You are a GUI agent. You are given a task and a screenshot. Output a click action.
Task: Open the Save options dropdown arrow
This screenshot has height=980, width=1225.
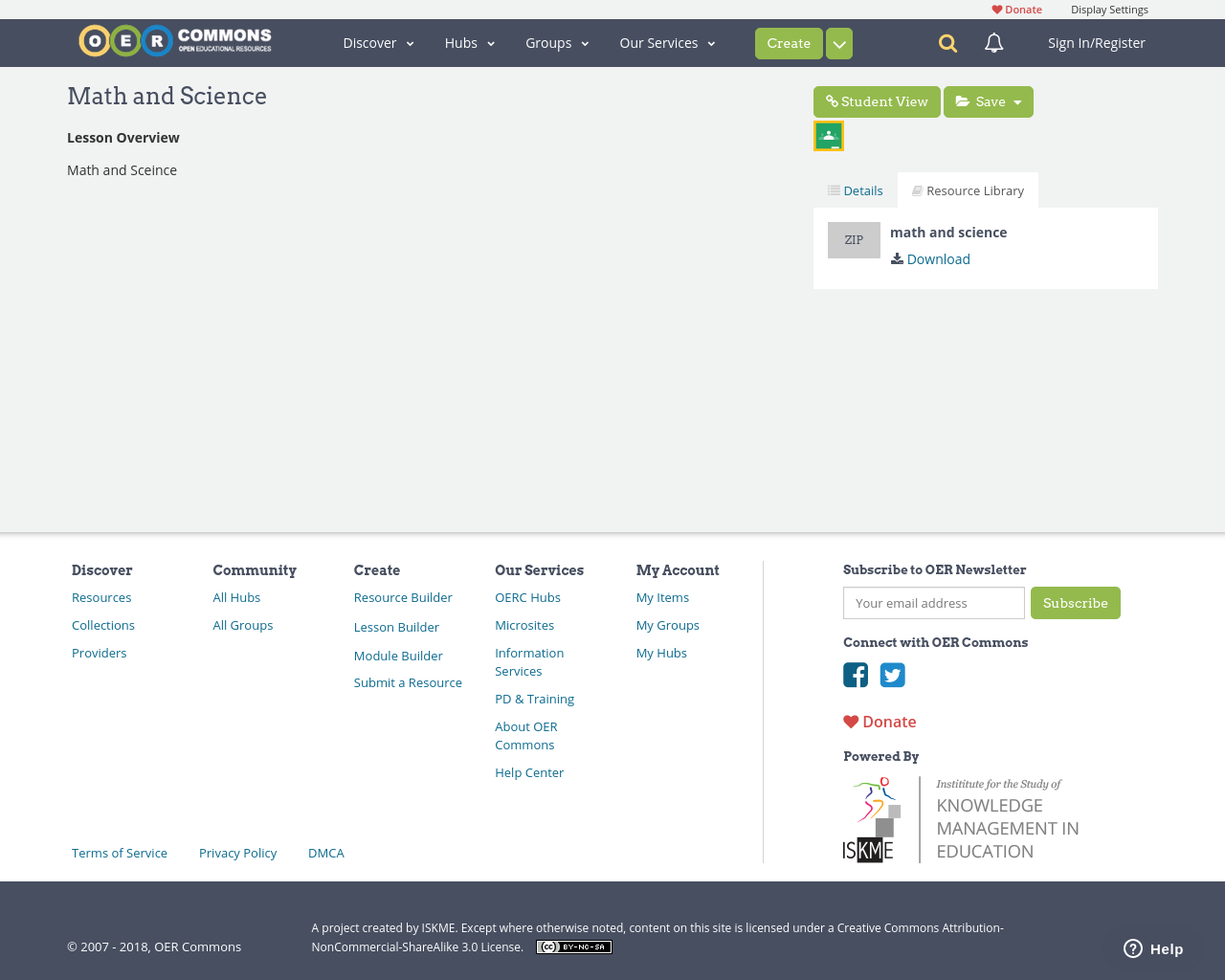tap(1018, 101)
